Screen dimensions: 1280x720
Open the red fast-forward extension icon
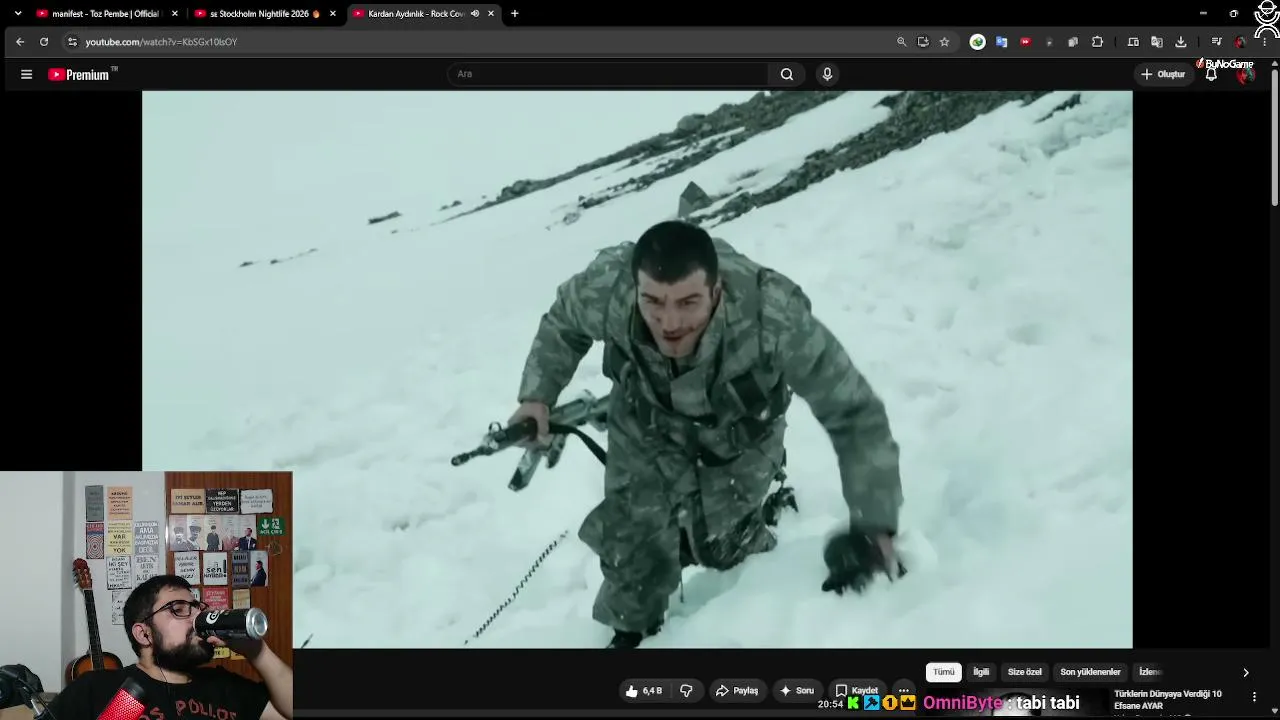(x=1025, y=42)
